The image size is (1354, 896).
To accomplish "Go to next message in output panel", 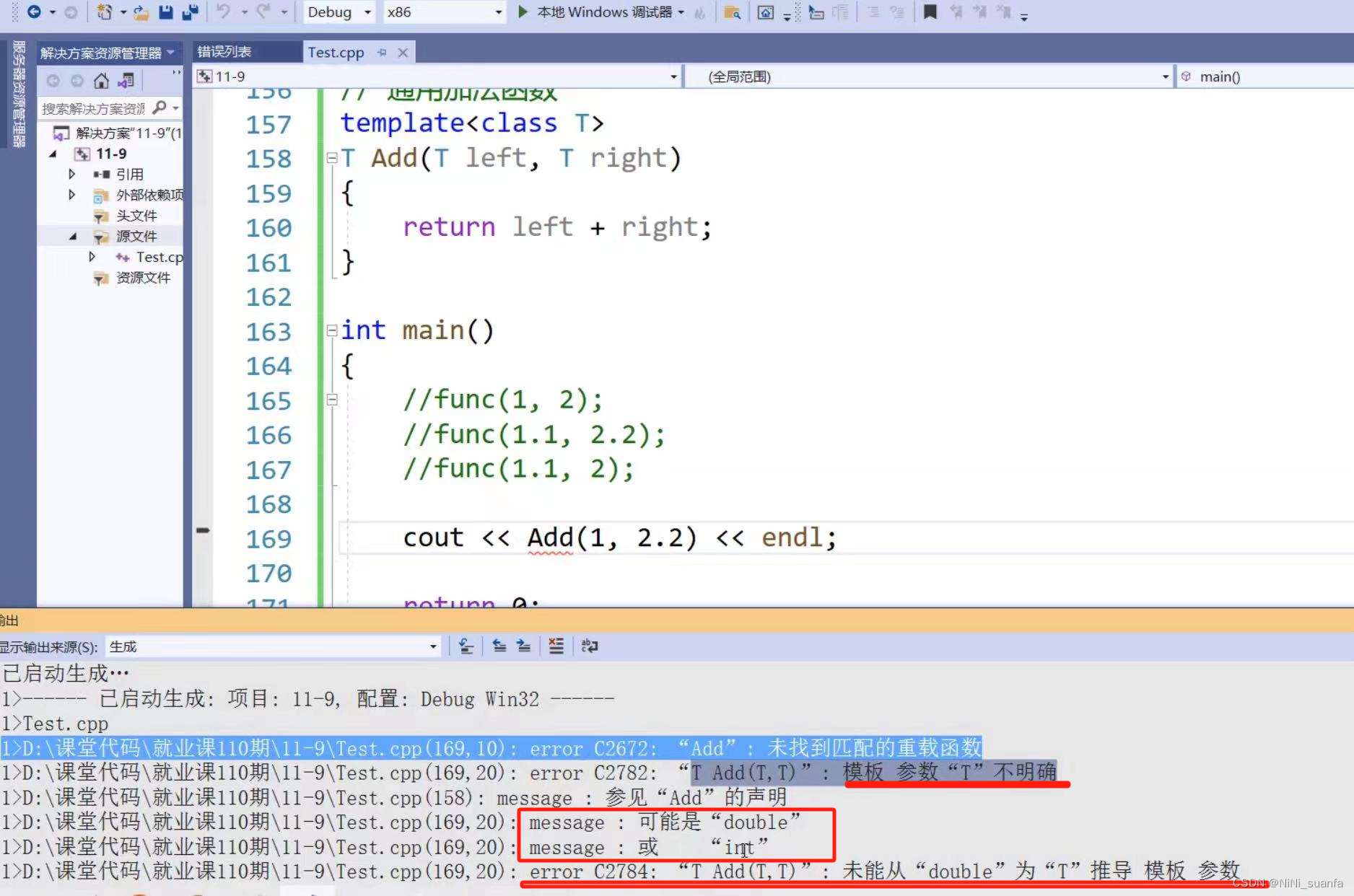I will click(x=524, y=646).
